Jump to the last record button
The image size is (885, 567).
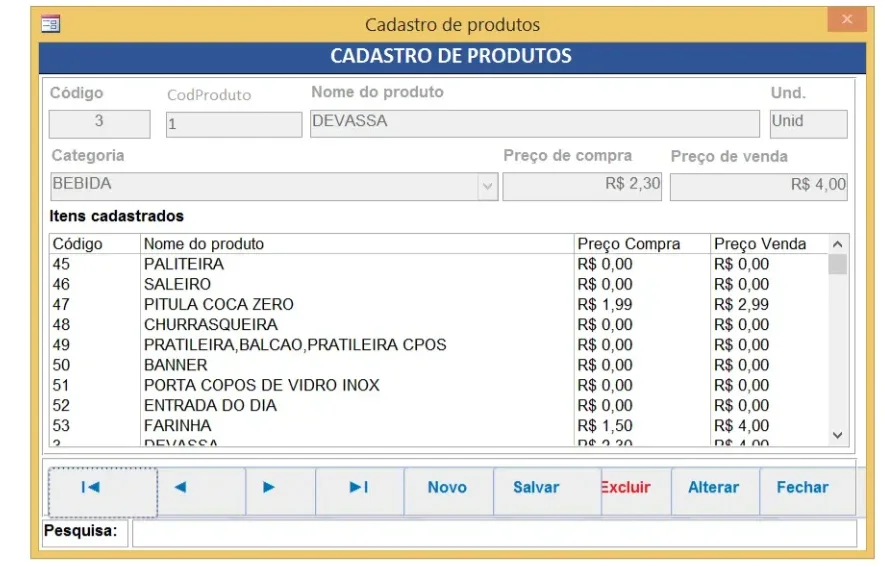click(x=360, y=492)
